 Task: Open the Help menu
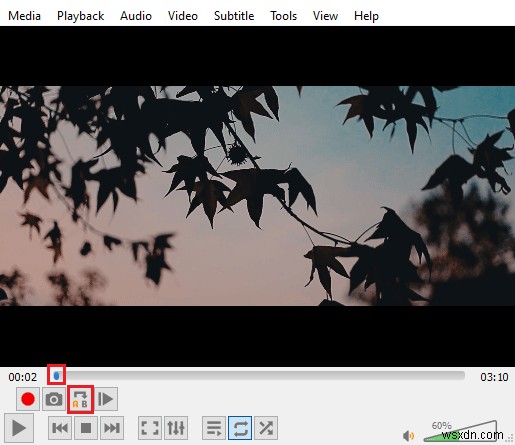(x=366, y=16)
